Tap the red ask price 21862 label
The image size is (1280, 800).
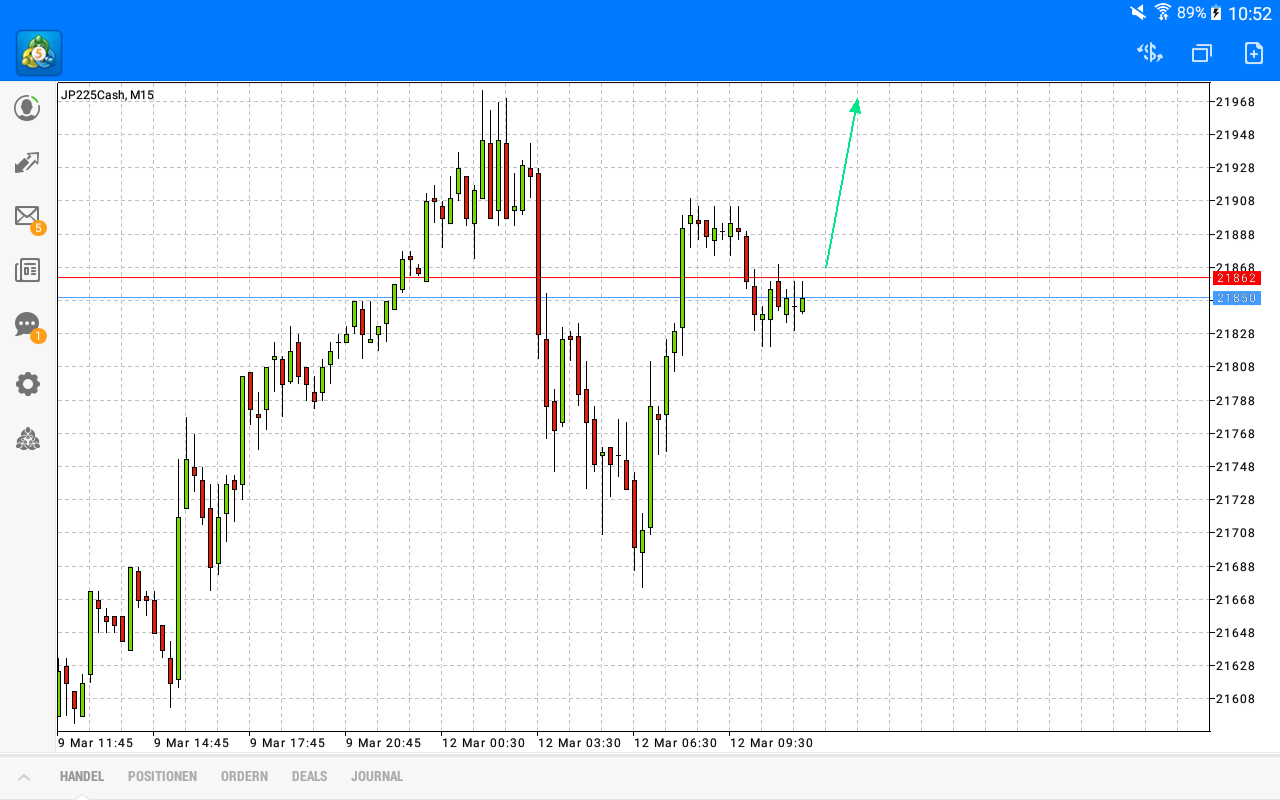(x=1236, y=278)
